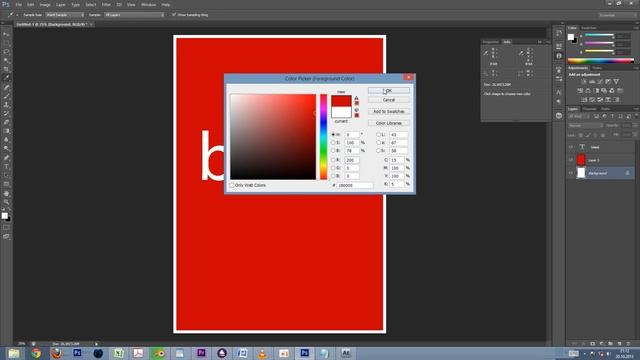Click the not web safe cube icon

[356, 110]
